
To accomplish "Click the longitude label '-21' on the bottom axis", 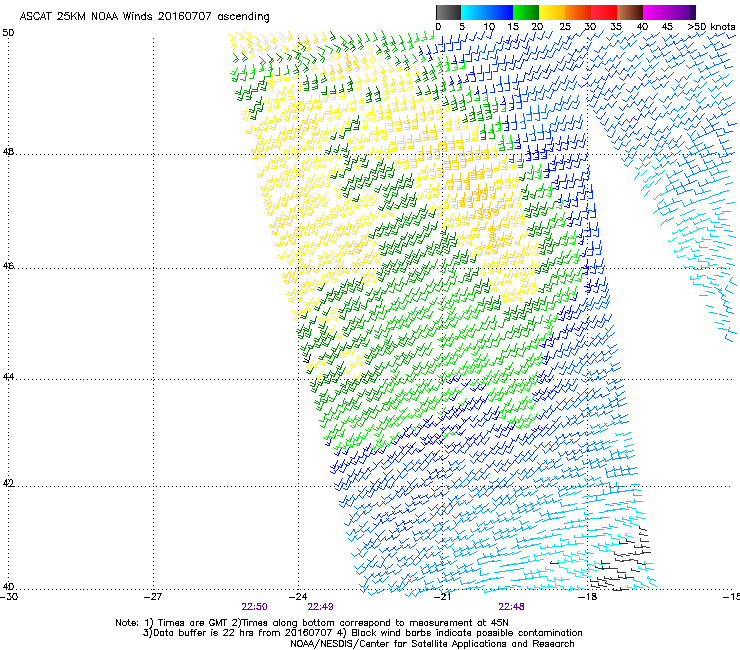I will 443,597.
